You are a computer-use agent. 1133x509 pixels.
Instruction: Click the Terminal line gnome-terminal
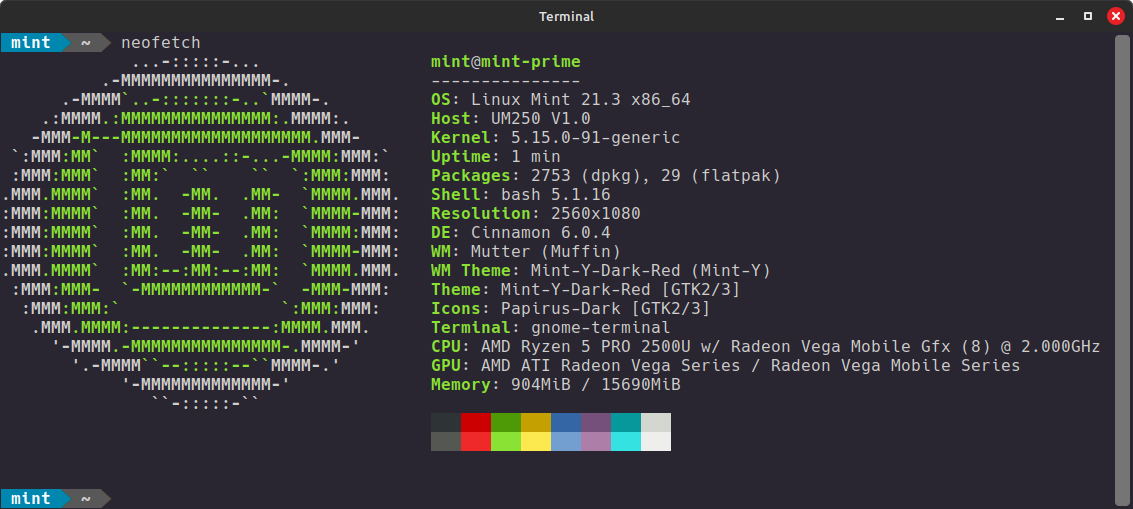tap(551, 328)
